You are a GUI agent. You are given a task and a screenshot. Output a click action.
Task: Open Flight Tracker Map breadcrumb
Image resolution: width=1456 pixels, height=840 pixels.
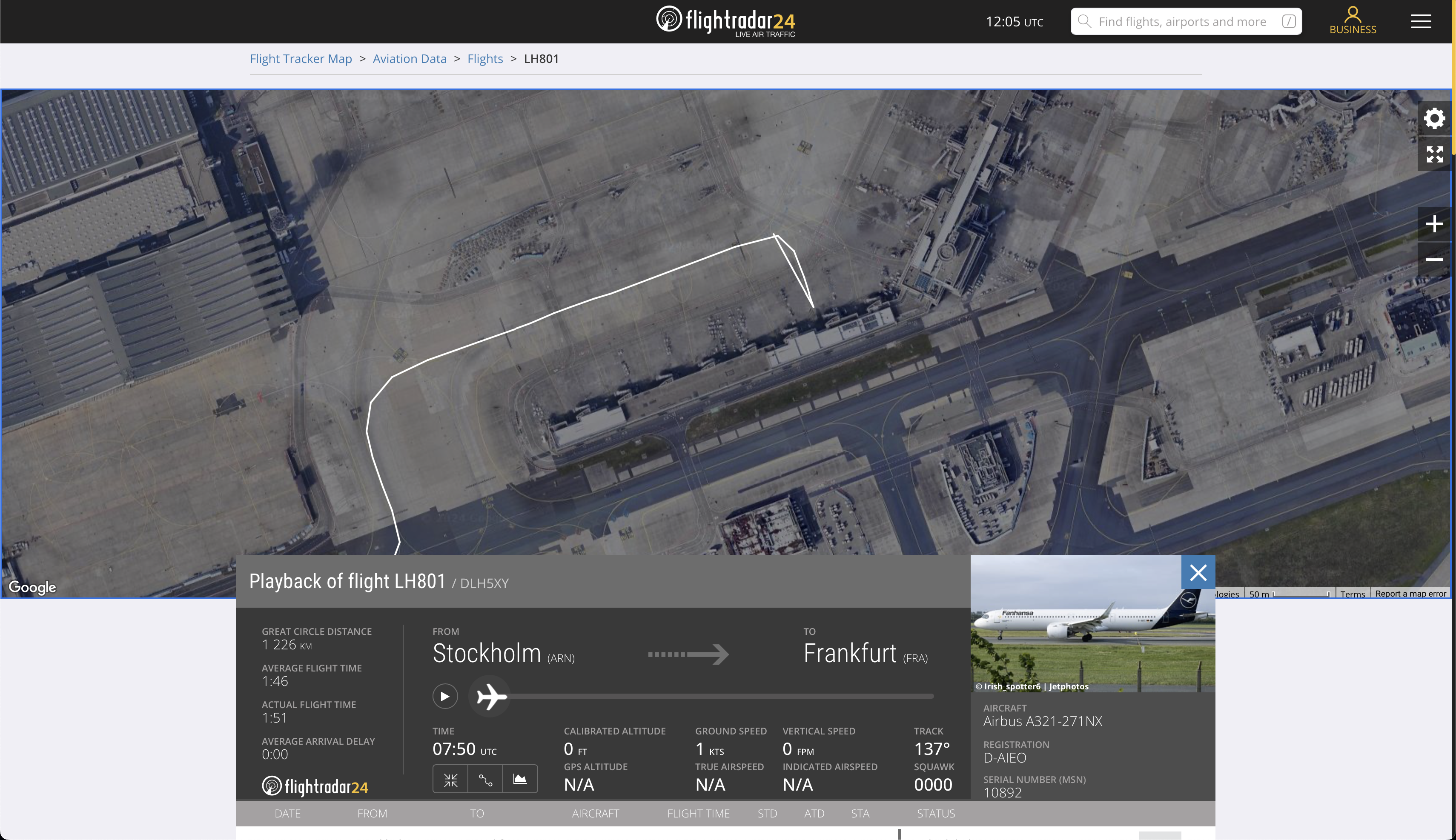pyautogui.click(x=301, y=59)
